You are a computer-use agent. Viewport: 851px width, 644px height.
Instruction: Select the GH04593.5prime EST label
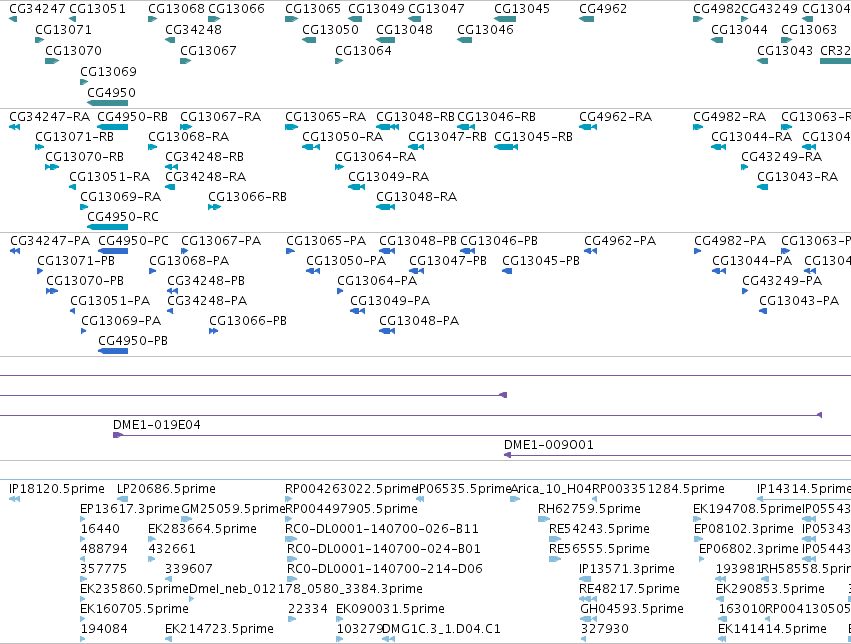[x=632, y=609]
